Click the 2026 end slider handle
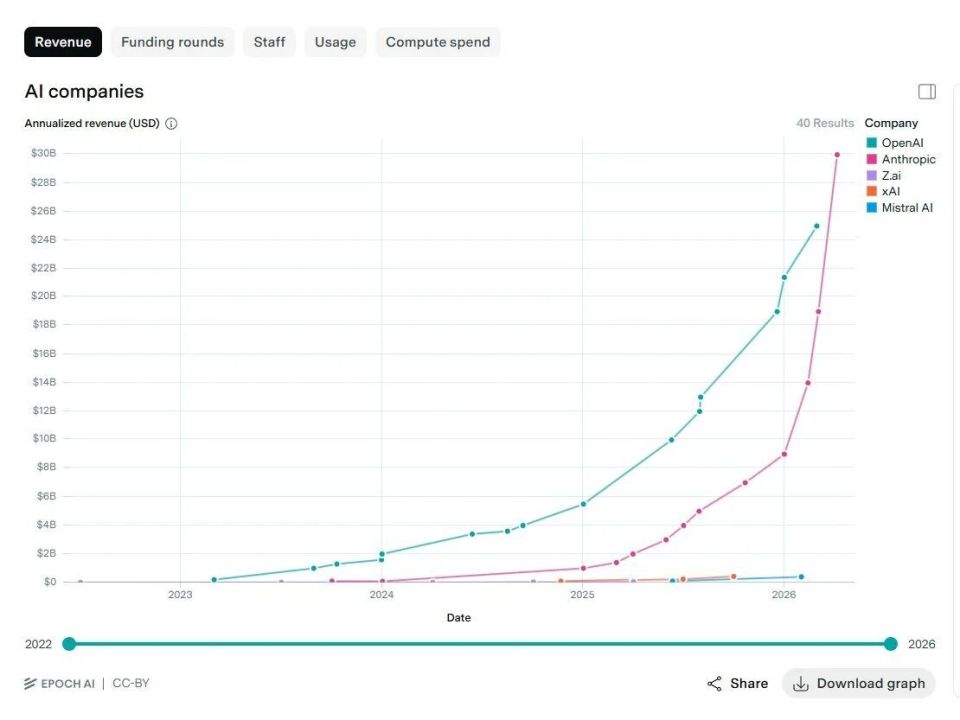 (x=890, y=644)
